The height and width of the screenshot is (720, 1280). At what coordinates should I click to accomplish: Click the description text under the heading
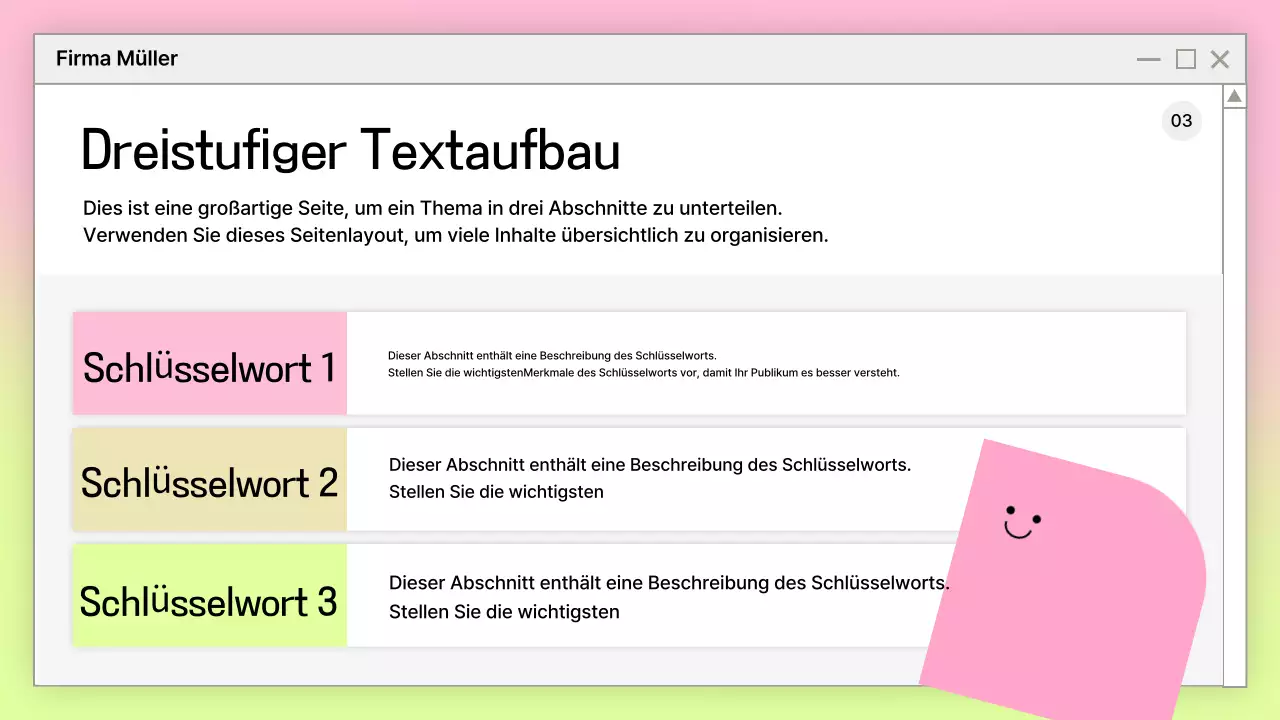point(455,221)
